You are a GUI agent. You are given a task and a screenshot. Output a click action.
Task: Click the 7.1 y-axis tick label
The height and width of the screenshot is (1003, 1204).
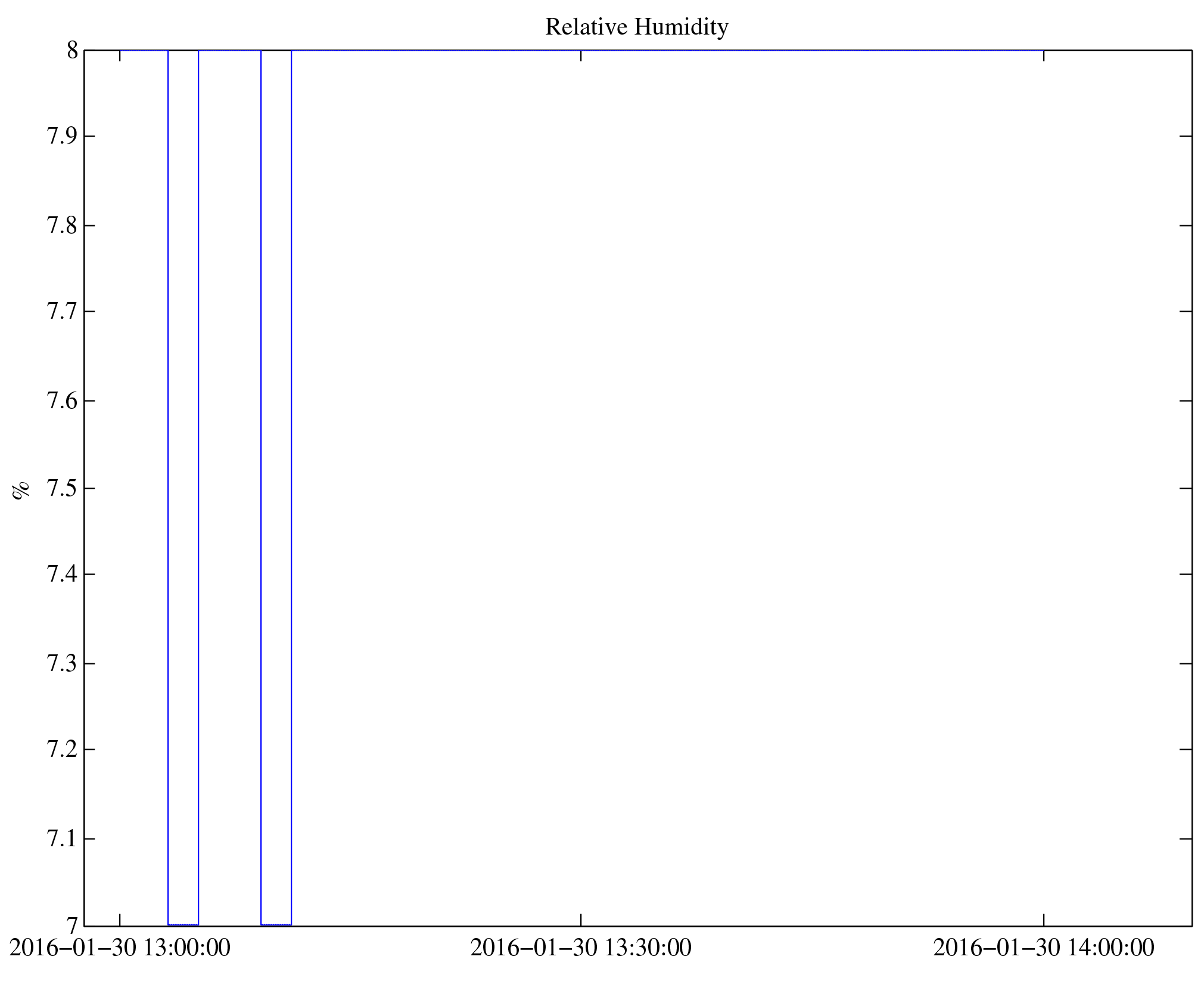click(63, 839)
